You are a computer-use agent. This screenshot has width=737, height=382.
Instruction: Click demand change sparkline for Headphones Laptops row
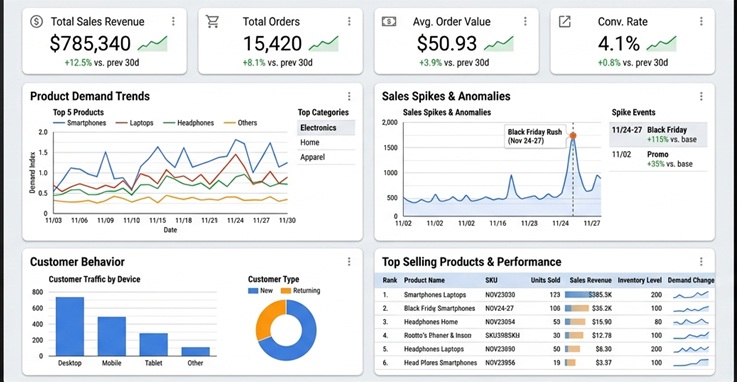click(x=691, y=349)
